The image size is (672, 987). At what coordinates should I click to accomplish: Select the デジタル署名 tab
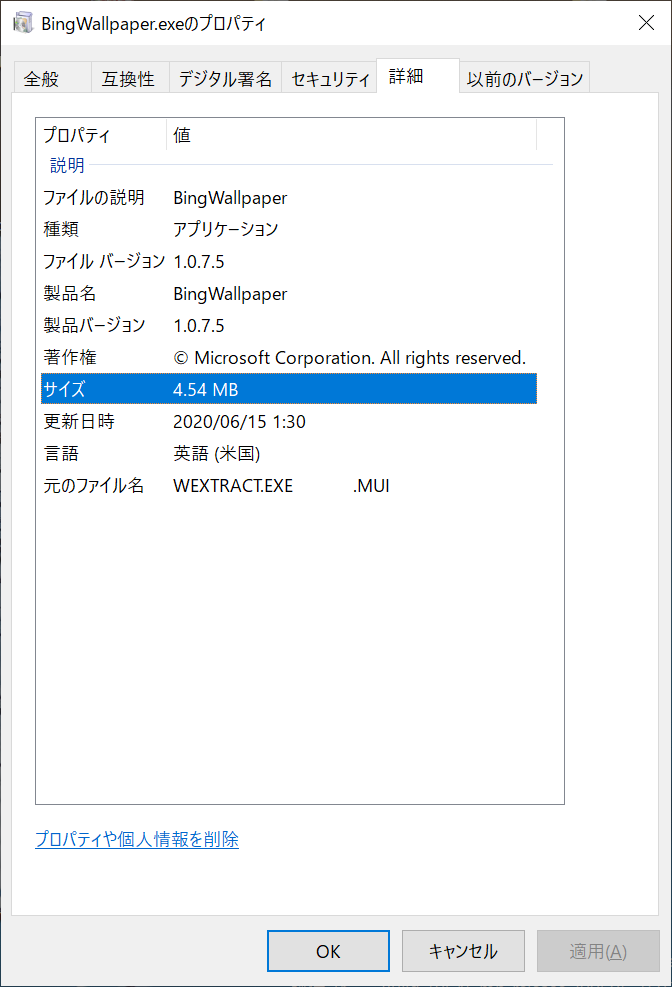pos(225,78)
